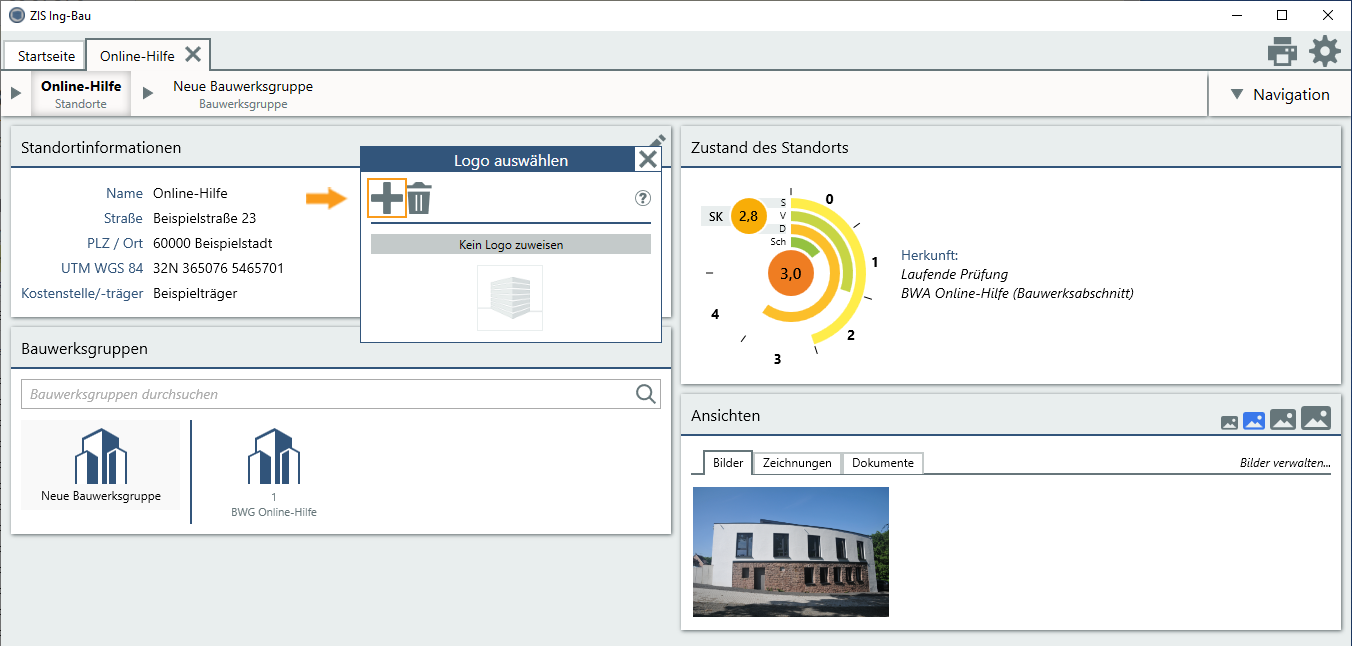
Task: Click the Kein Logo zuweisen button
Action: coord(510,245)
